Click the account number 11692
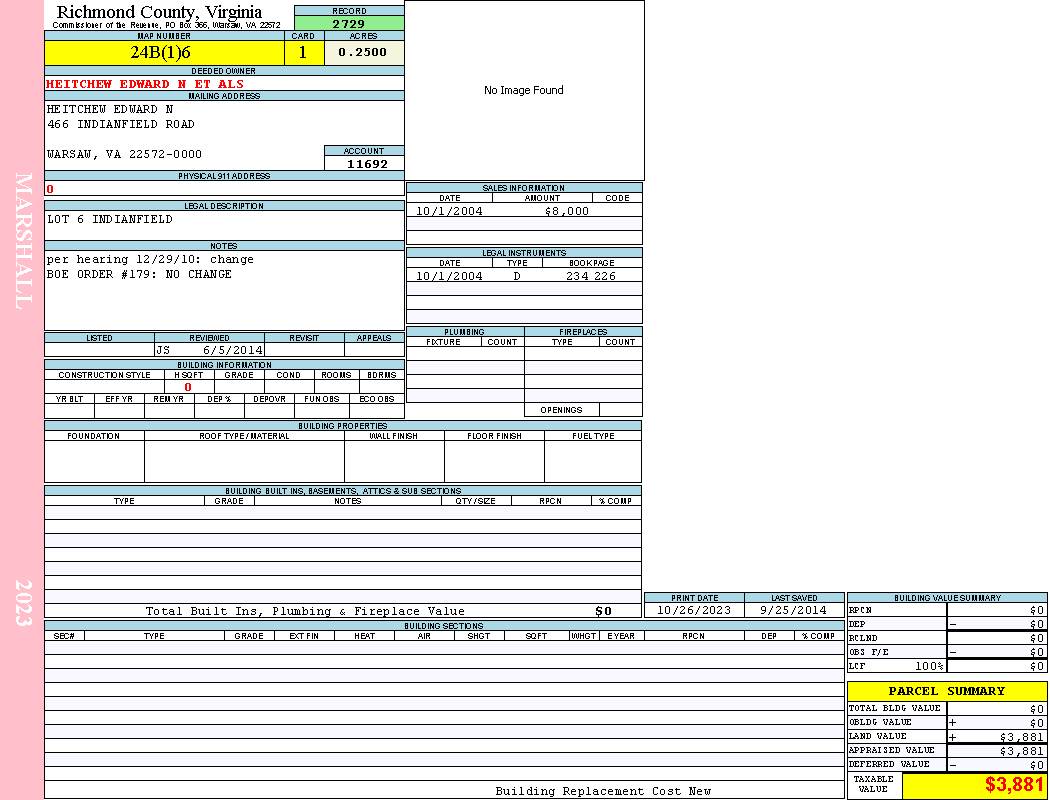The height and width of the screenshot is (800, 1050). click(x=366, y=164)
